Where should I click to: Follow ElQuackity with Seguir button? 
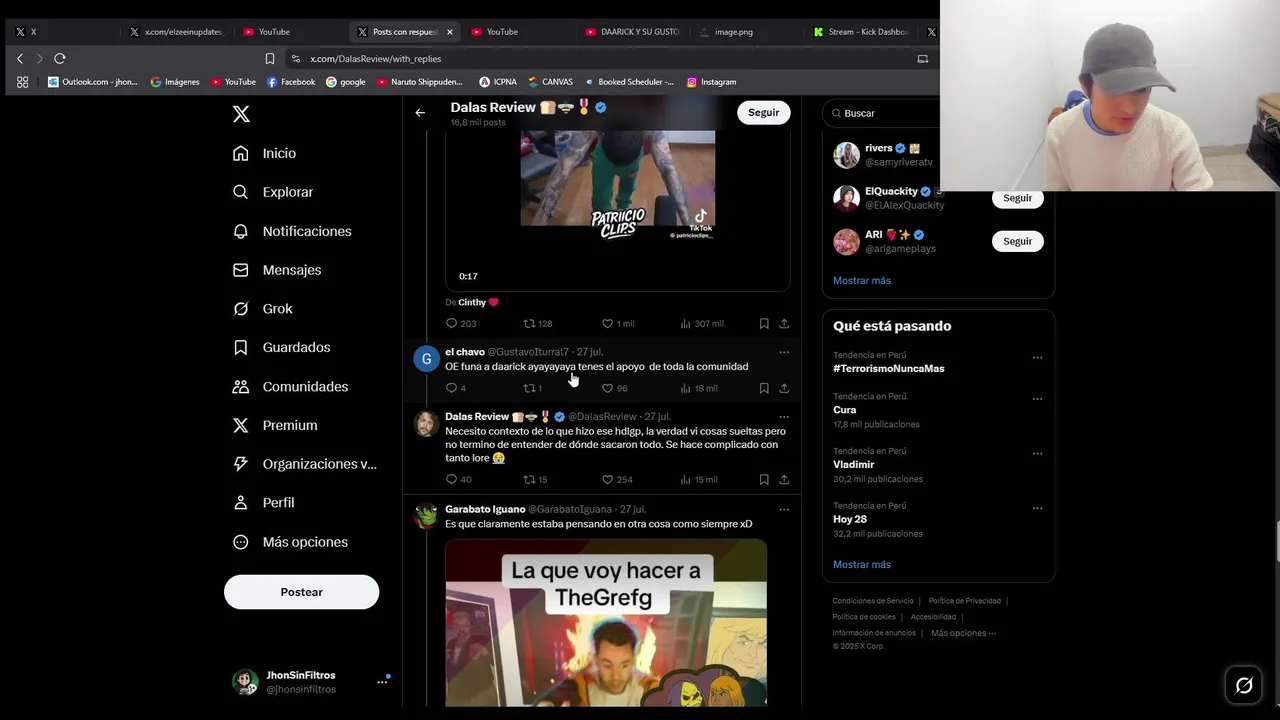[1017, 198]
